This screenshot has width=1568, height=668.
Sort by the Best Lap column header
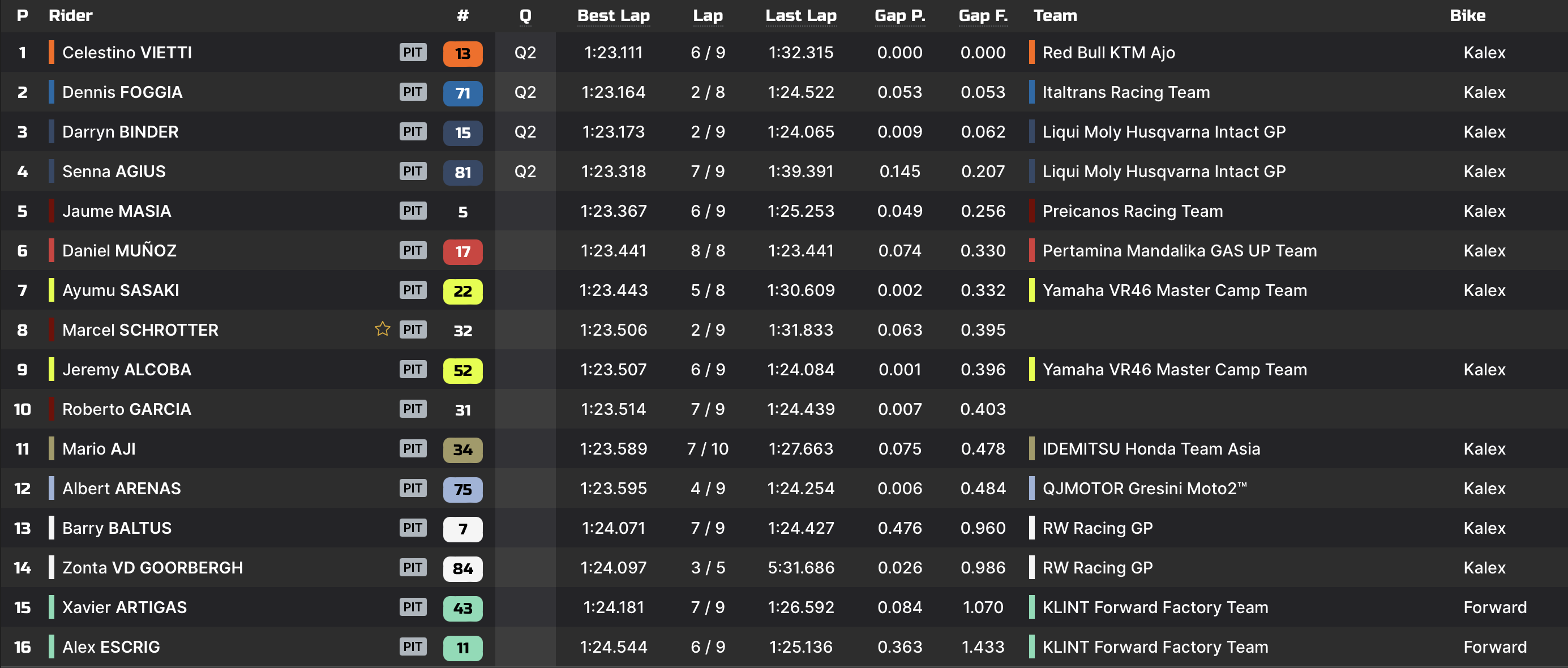pos(613,16)
